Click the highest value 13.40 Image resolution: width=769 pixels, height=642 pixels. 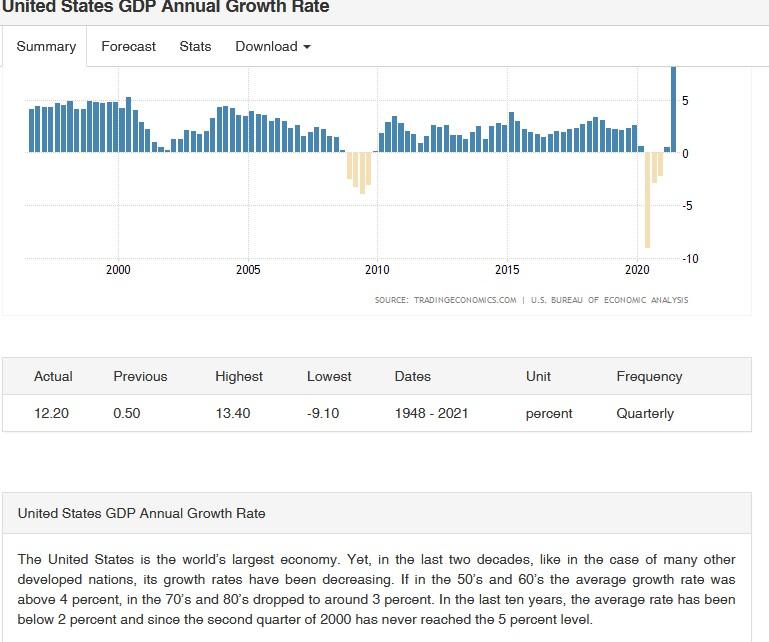tap(233, 413)
